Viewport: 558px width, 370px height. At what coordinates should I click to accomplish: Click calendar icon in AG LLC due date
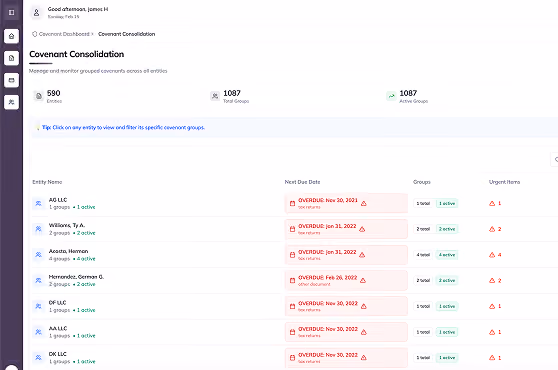coord(292,204)
